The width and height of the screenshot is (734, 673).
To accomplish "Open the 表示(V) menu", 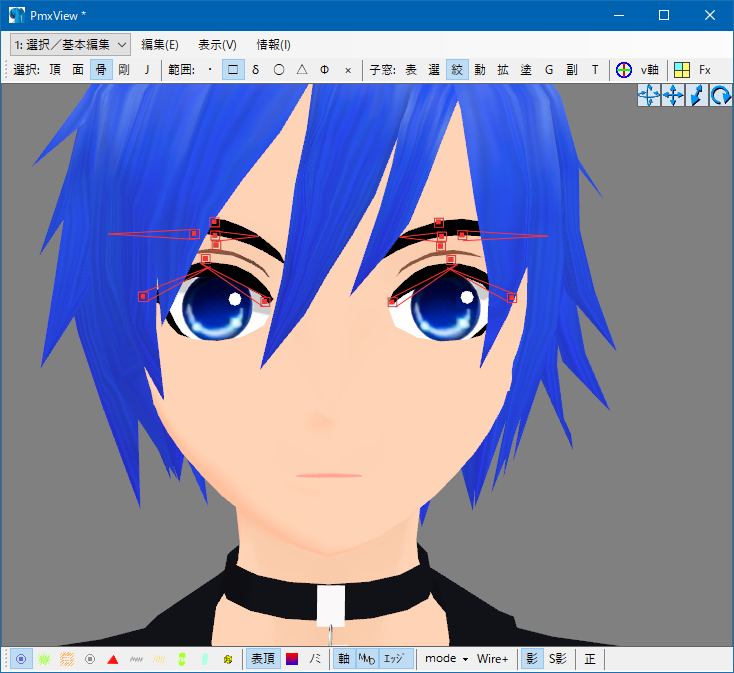I will (217, 45).
